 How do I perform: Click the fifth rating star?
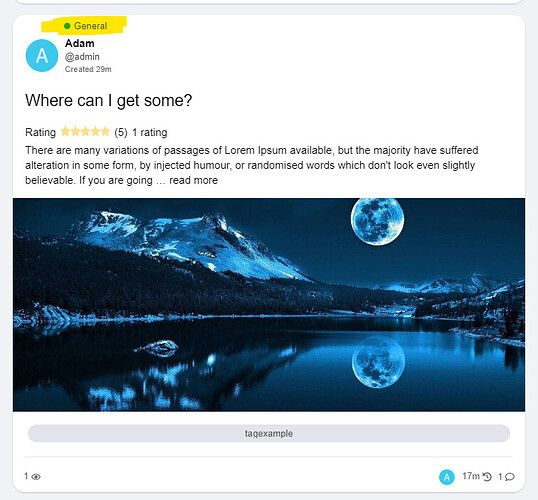tap(105, 132)
